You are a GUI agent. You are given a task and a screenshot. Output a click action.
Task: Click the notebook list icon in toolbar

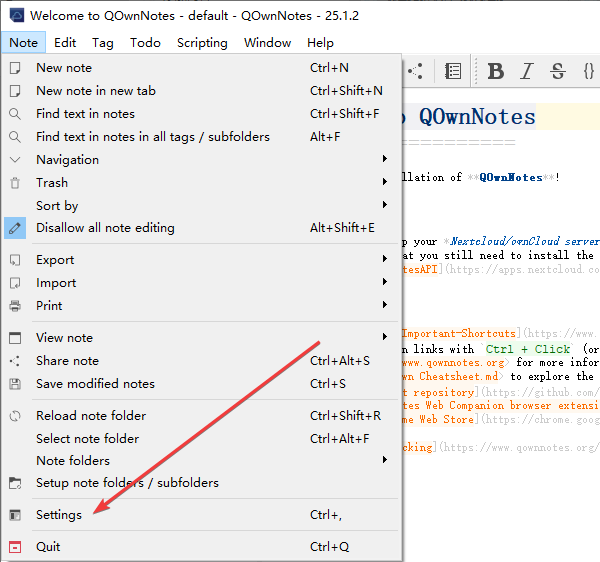tap(453, 71)
